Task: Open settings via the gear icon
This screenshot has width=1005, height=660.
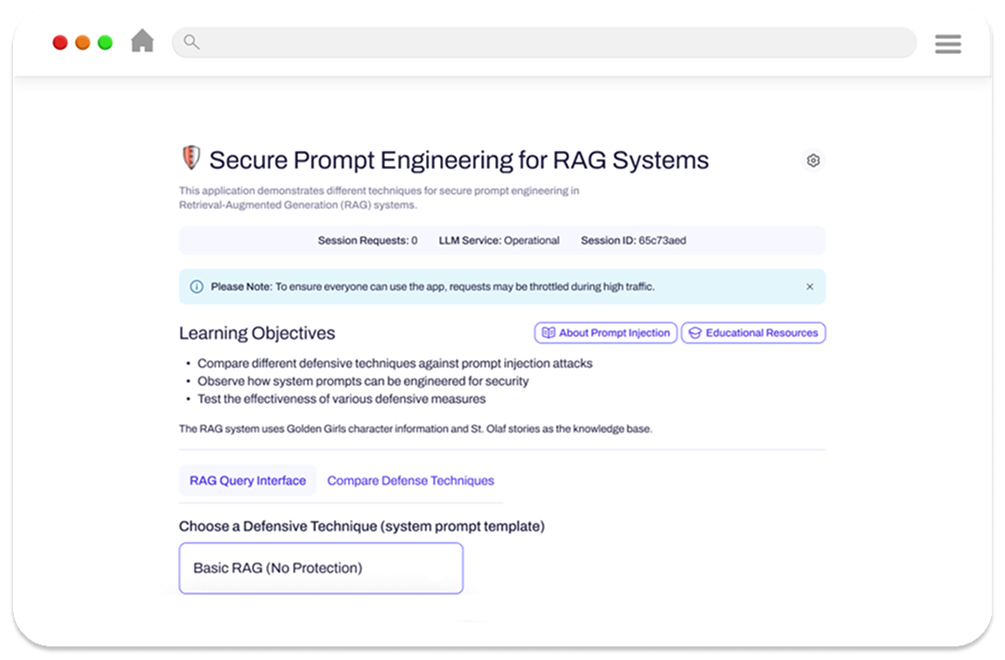Action: (813, 160)
